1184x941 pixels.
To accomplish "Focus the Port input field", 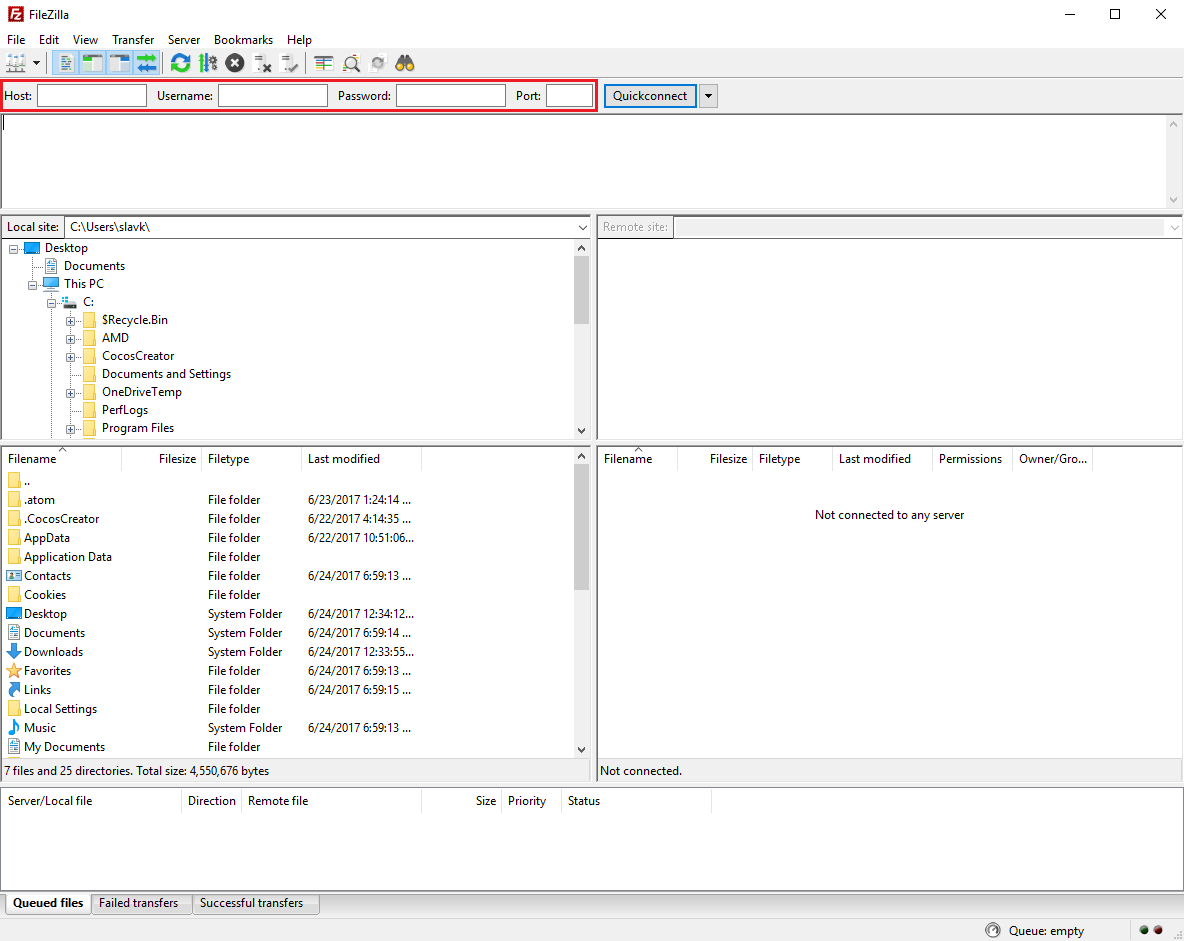I will coord(569,96).
